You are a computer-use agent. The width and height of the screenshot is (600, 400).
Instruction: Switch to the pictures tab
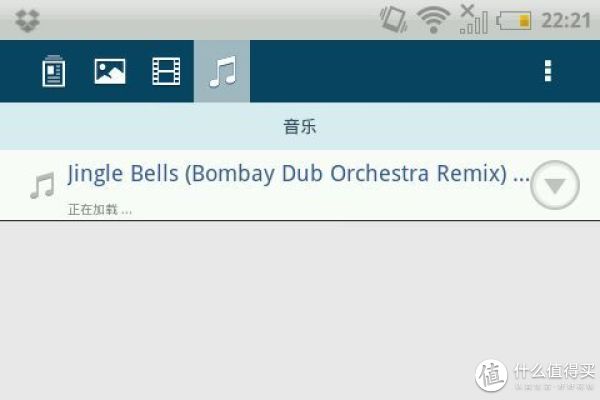[x=110, y=71]
